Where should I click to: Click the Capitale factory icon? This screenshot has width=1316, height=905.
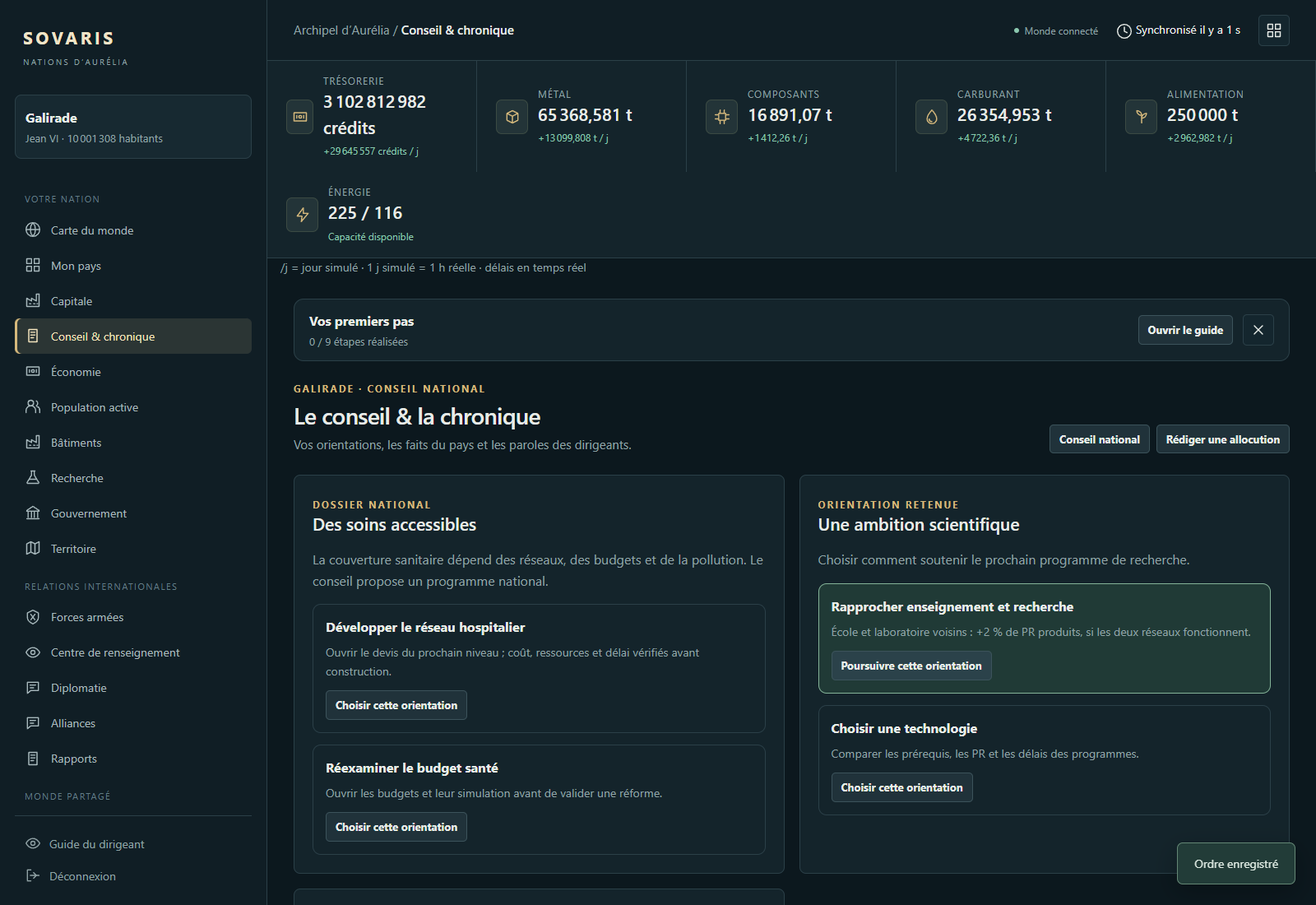coord(33,300)
